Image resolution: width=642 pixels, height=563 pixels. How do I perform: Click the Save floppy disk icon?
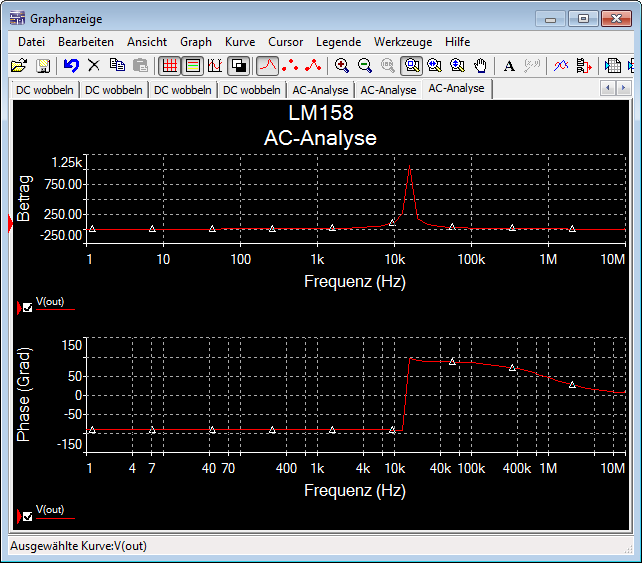click(43, 66)
